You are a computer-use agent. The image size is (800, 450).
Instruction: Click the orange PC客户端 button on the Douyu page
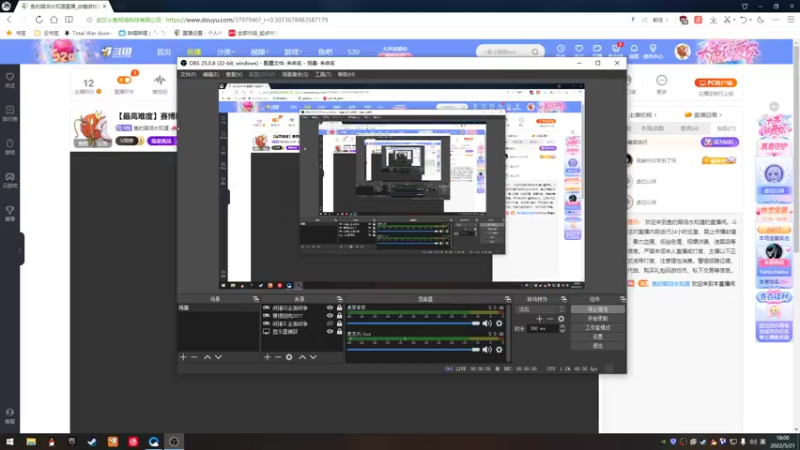(715, 83)
